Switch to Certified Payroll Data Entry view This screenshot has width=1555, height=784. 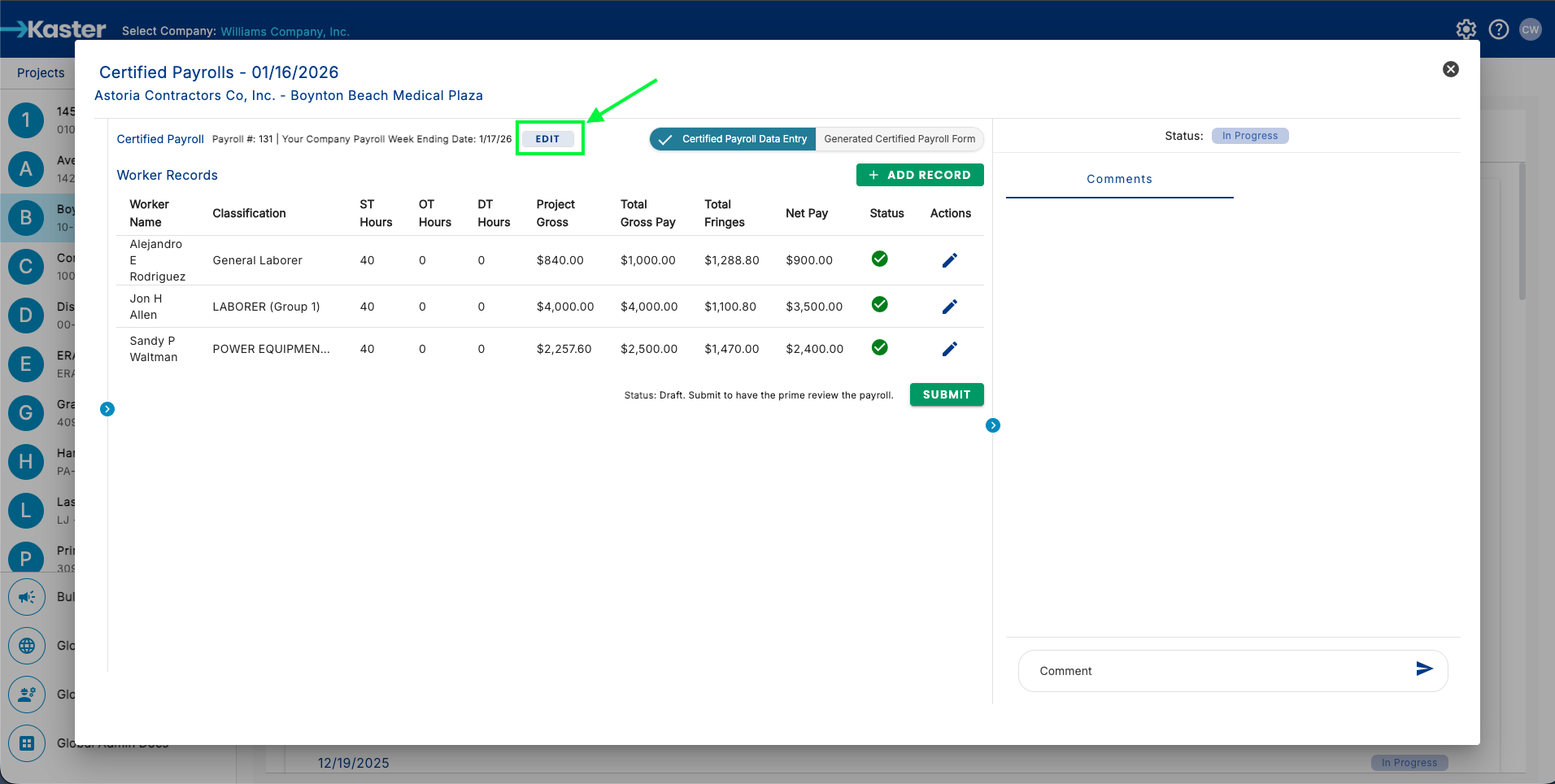(733, 139)
